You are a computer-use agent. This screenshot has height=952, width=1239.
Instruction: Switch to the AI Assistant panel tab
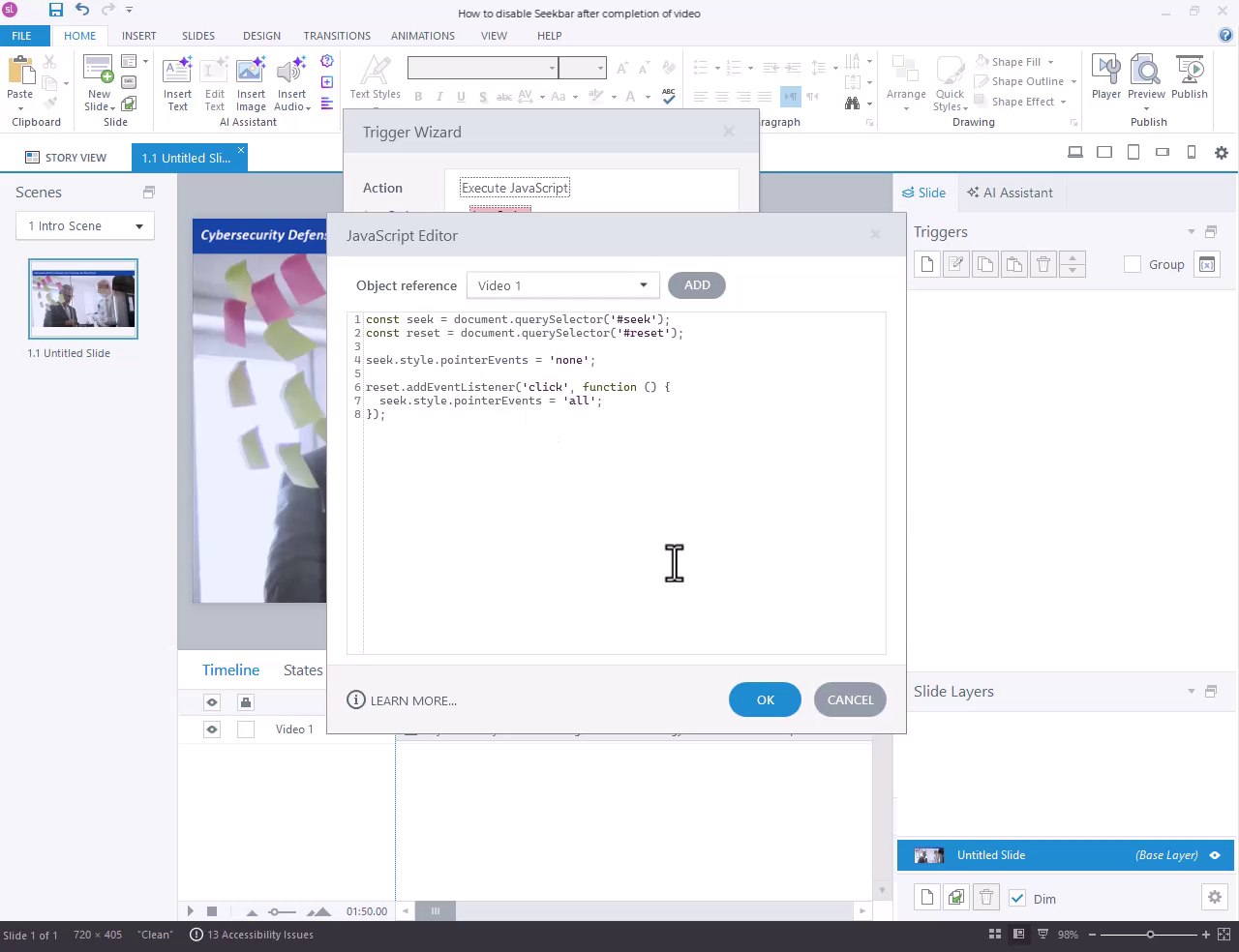pyautogui.click(x=1010, y=193)
